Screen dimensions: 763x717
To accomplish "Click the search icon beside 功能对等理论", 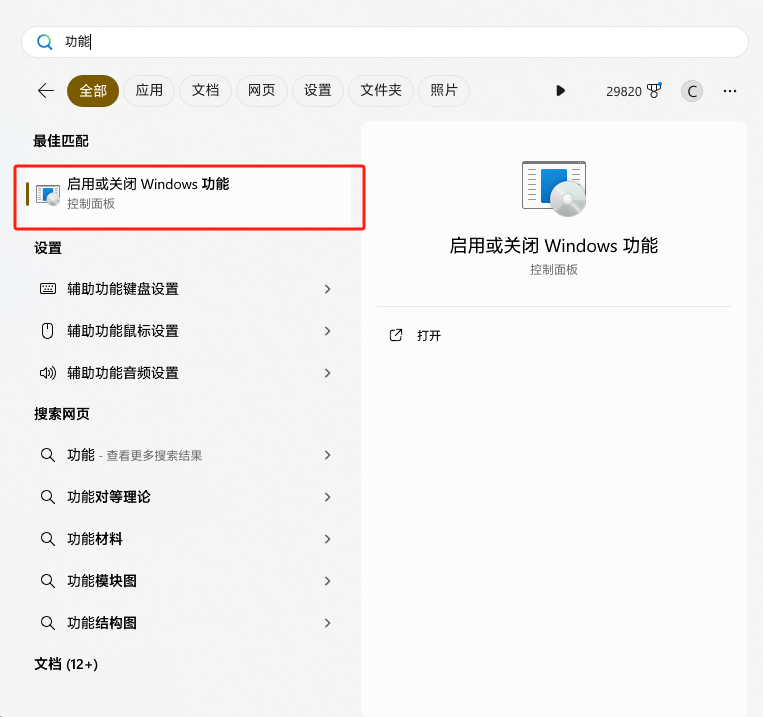I will point(48,497).
